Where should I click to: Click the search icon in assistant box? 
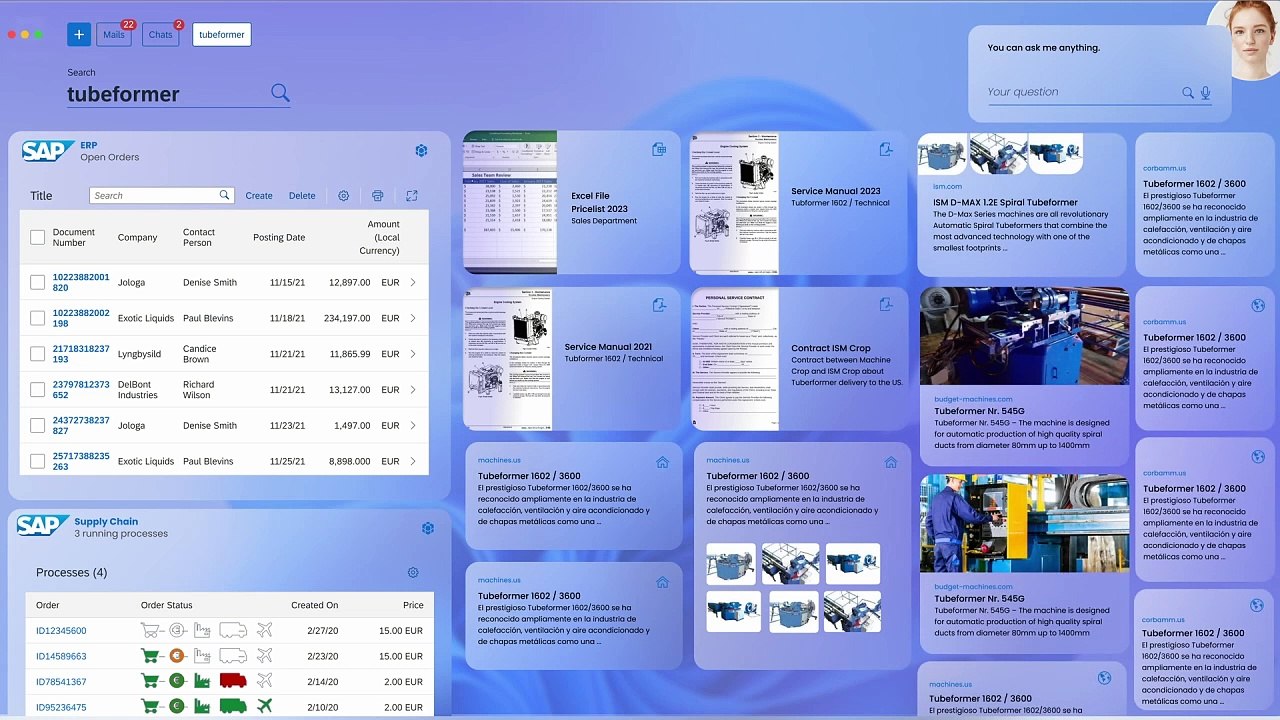click(x=1188, y=93)
